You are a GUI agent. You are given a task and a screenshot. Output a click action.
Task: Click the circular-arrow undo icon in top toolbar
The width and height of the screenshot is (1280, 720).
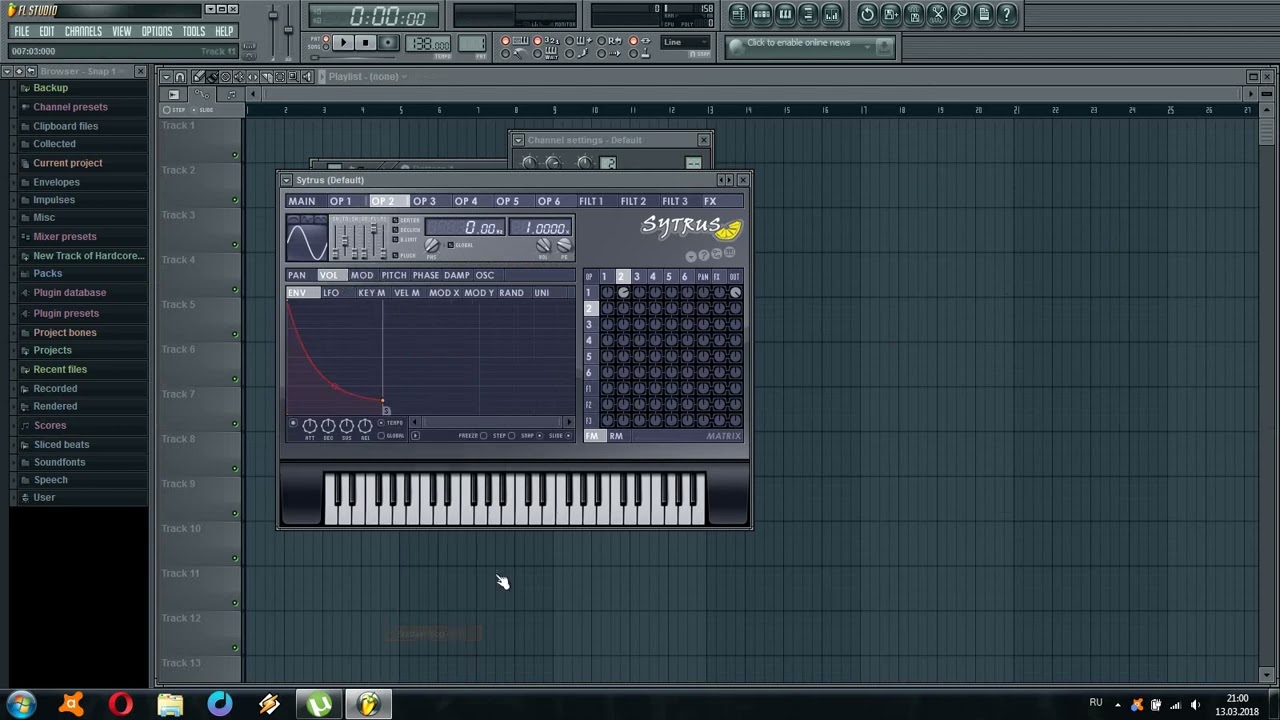click(867, 14)
